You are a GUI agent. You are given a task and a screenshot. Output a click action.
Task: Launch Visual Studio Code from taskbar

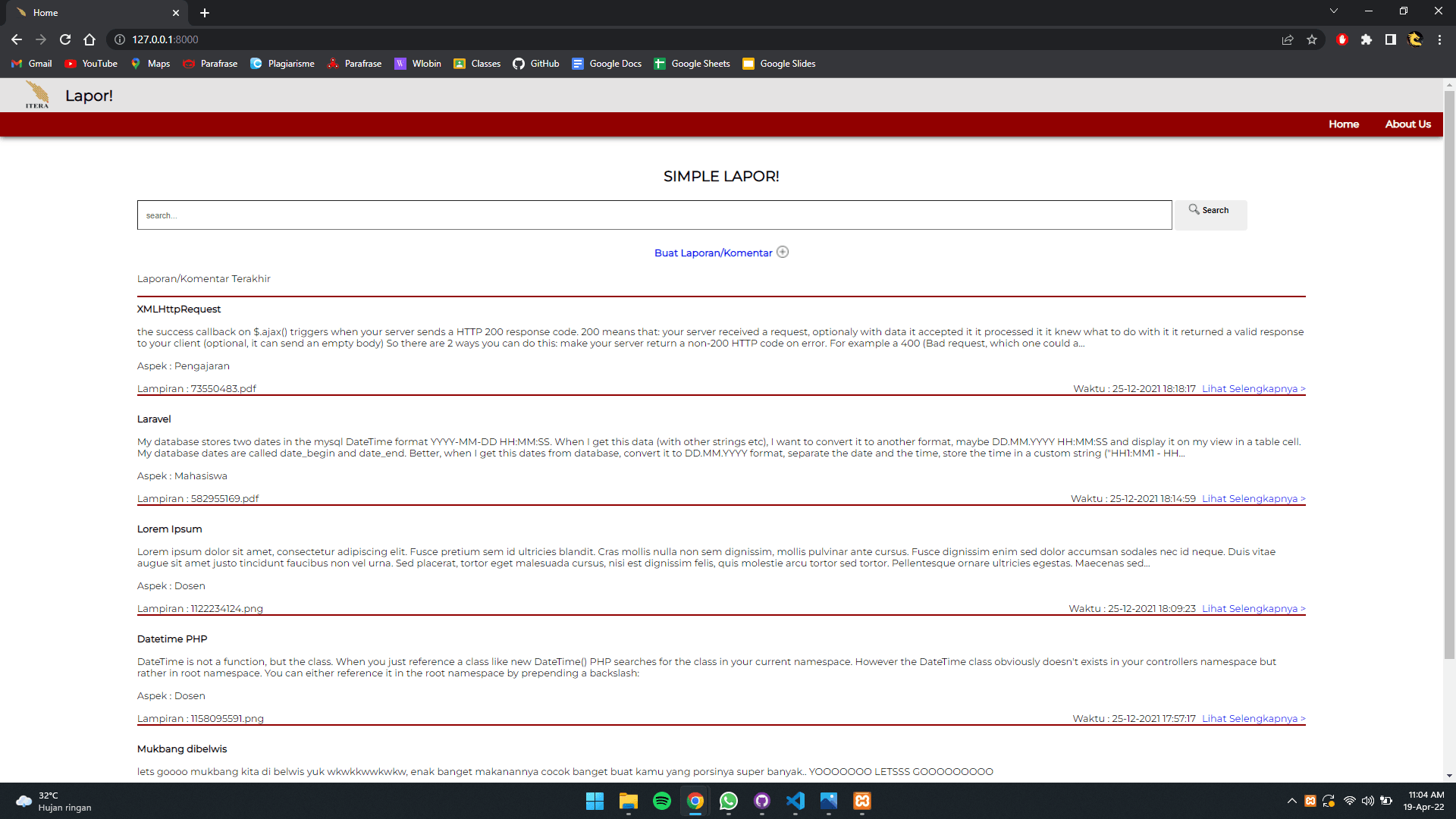pyautogui.click(x=795, y=801)
